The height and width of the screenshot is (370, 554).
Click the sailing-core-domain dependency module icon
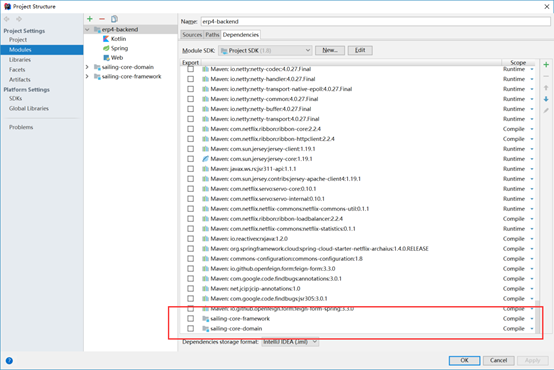click(206, 329)
